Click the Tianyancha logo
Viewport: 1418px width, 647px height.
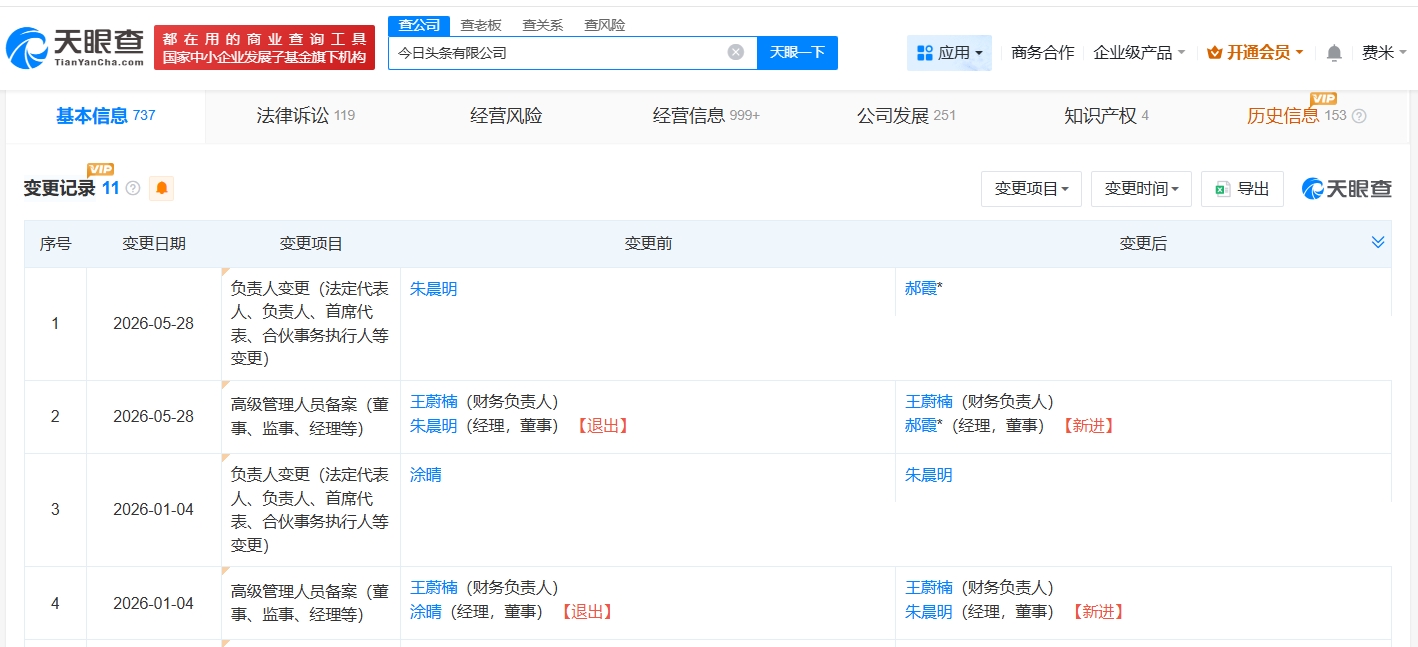coord(75,47)
